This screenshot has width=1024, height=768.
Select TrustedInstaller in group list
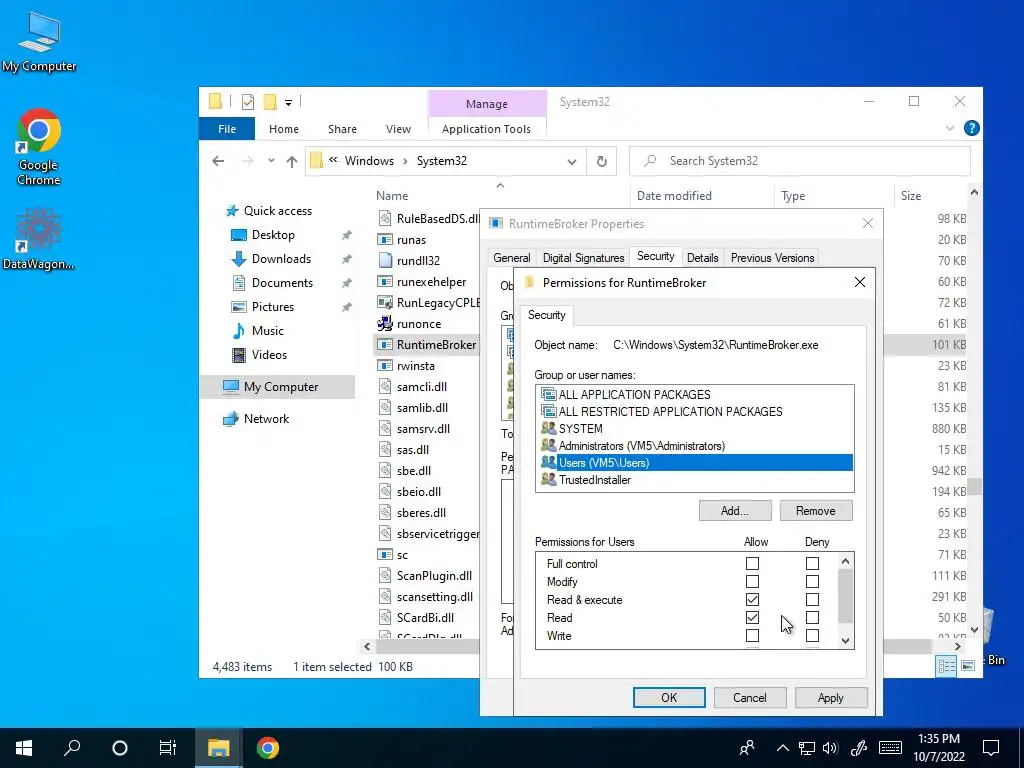pyautogui.click(x=694, y=480)
